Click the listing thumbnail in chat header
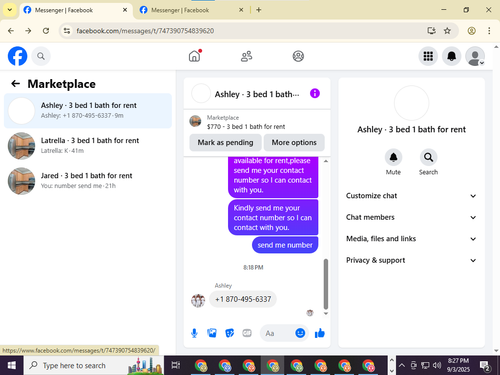 pyautogui.click(x=196, y=121)
